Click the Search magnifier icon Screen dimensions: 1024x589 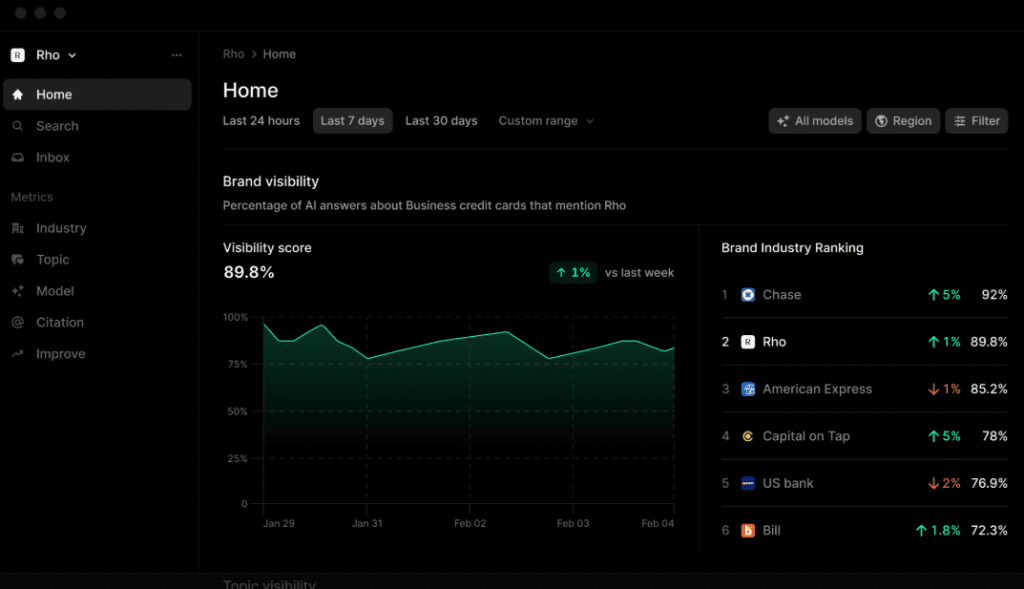click(x=18, y=126)
